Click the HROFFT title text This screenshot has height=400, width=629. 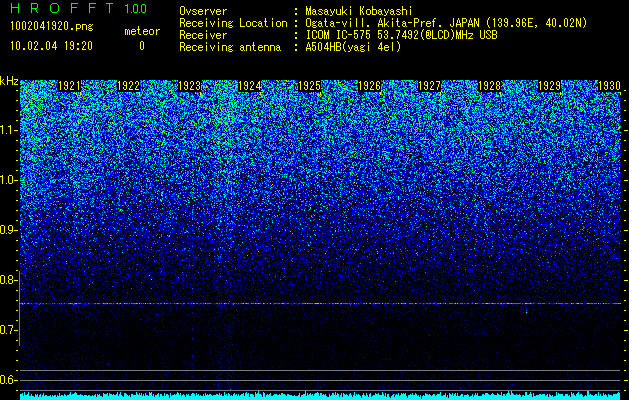62,8
